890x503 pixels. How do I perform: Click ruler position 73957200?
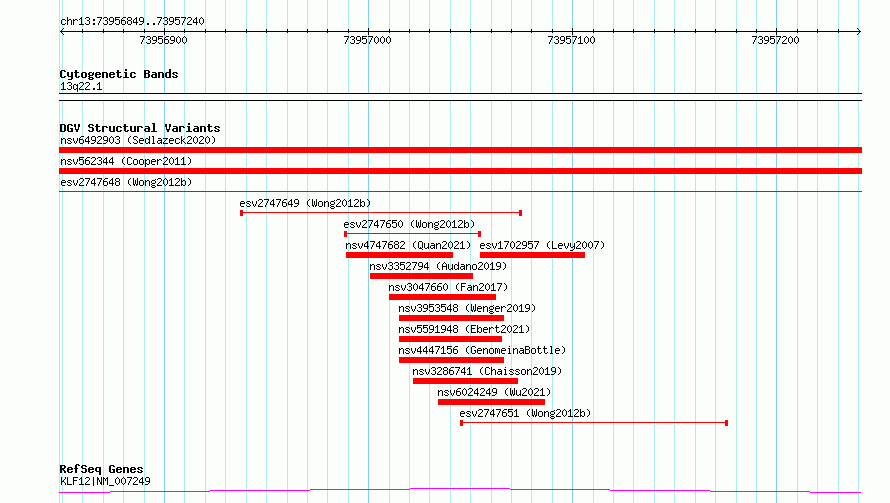coord(775,40)
